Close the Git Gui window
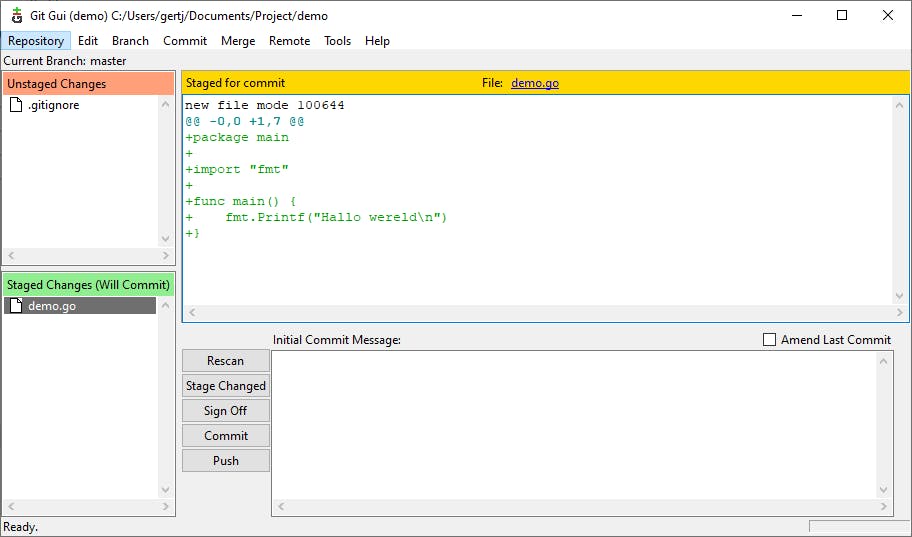 coord(888,16)
